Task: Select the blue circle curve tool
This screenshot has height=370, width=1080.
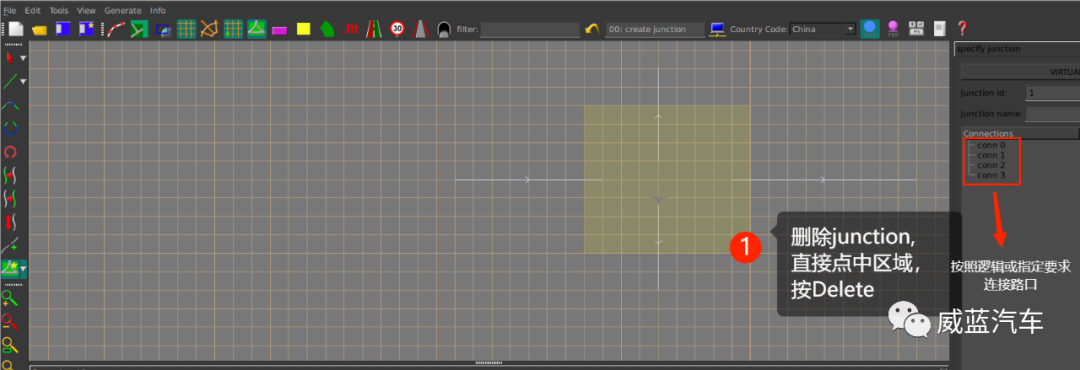Action: point(10,129)
